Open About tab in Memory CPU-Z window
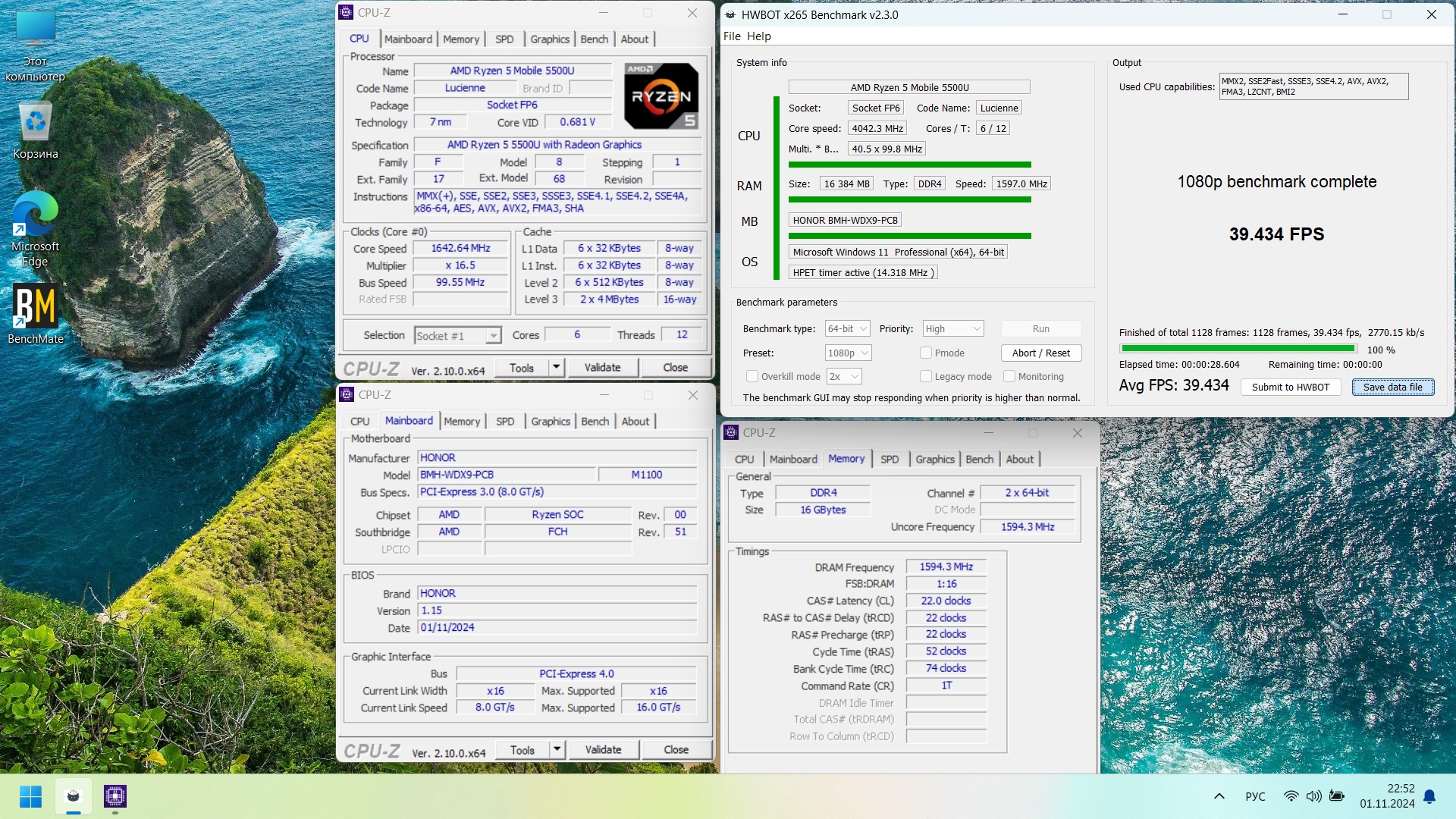The height and width of the screenshot is (819, 1456). 1020,459
